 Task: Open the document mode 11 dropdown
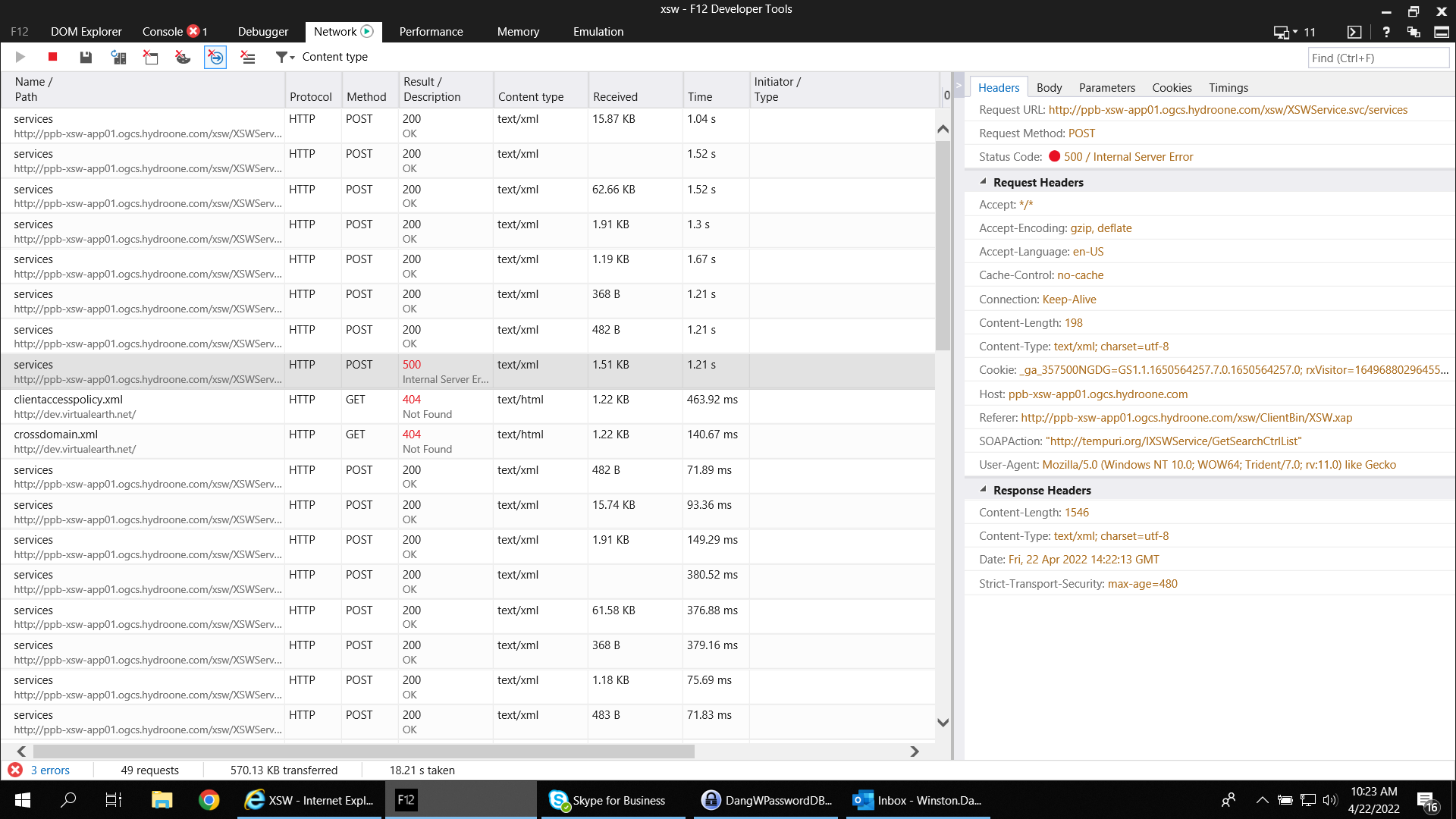click(x=1294, y=32)
